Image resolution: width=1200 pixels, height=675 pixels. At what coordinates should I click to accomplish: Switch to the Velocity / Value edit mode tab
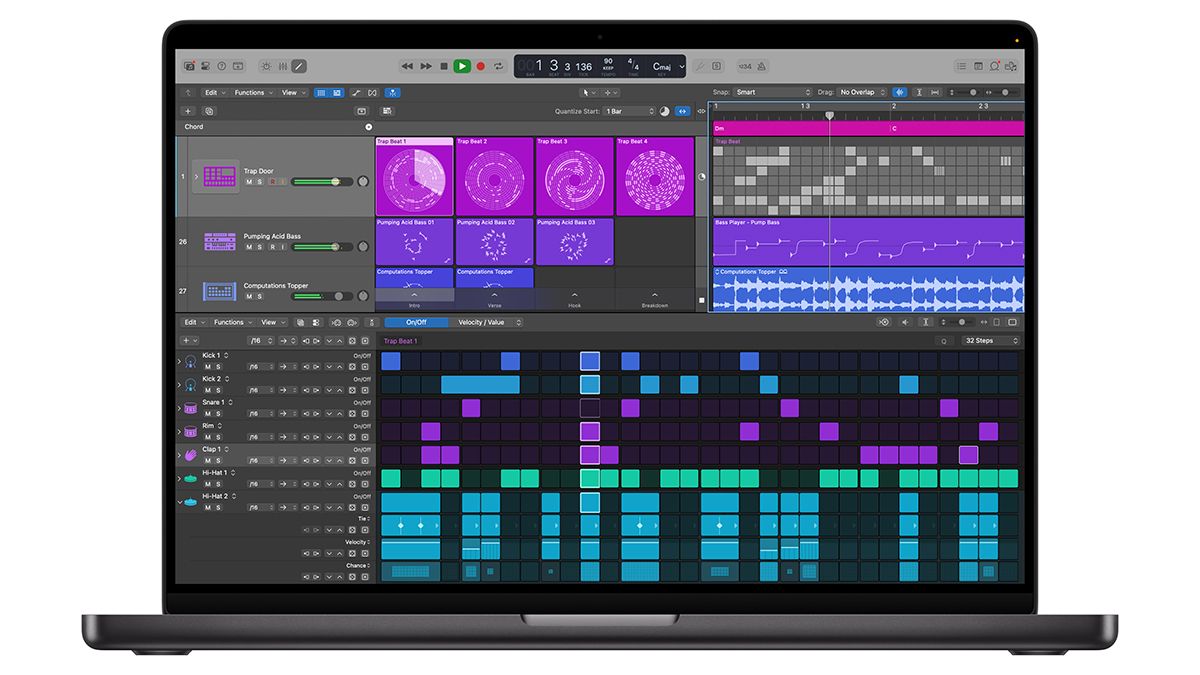[x=484, y=322]
